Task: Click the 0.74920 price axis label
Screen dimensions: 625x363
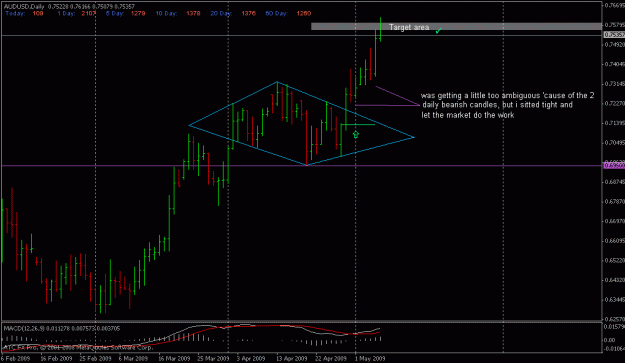Action: point(615,45)
